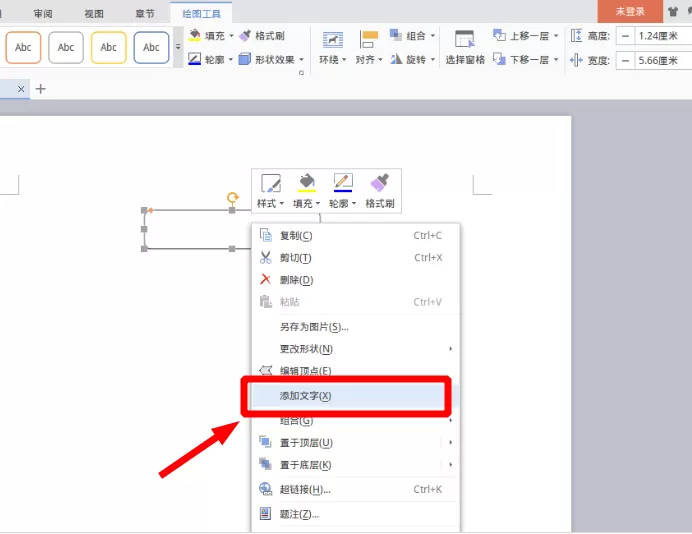Open the floating Outline (轮廓) tool
This screenshot has width=692, height=534.
(x=342, y=191)
